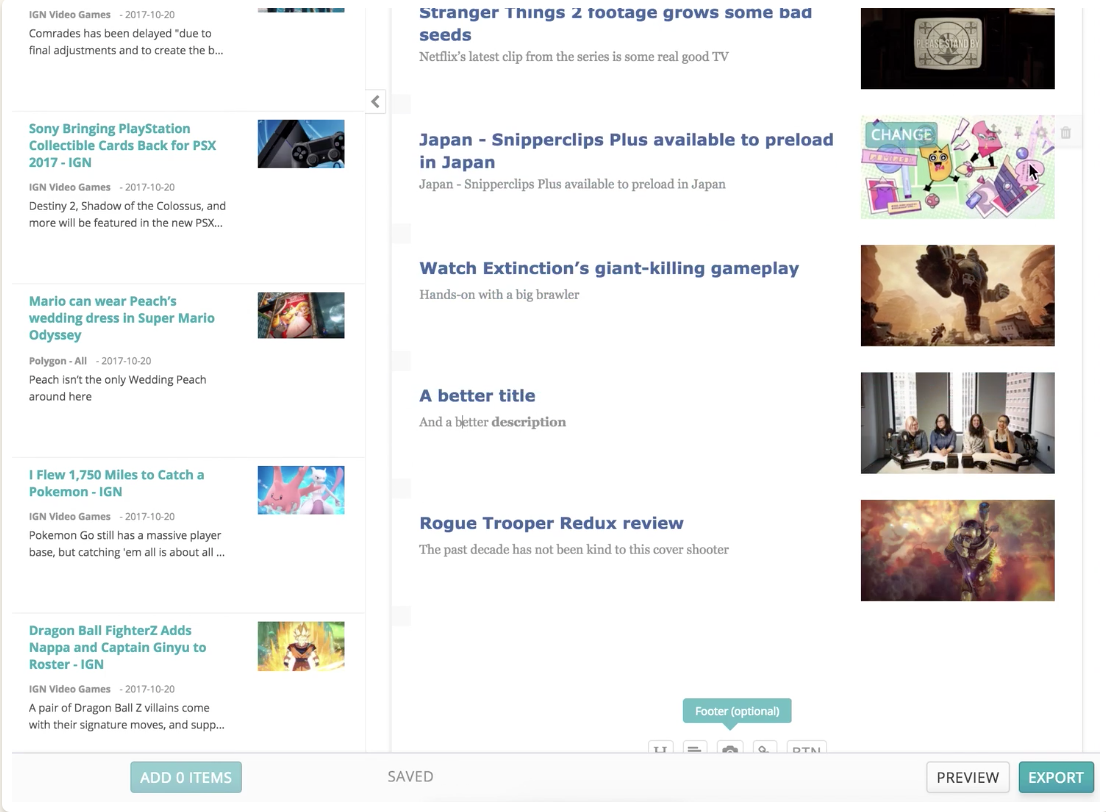Select the pink Pokemon thumbnail
1106x812 pixels.
[301, 490]
